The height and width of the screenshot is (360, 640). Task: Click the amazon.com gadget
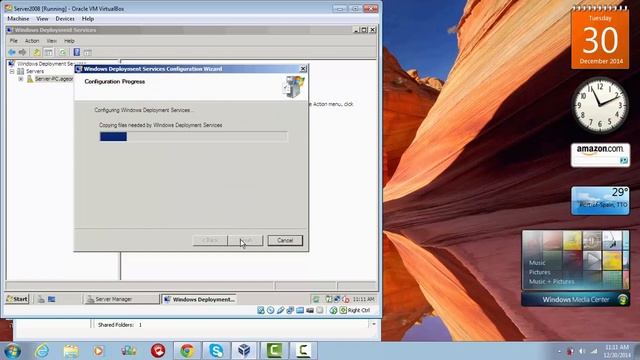click(600, 155)
